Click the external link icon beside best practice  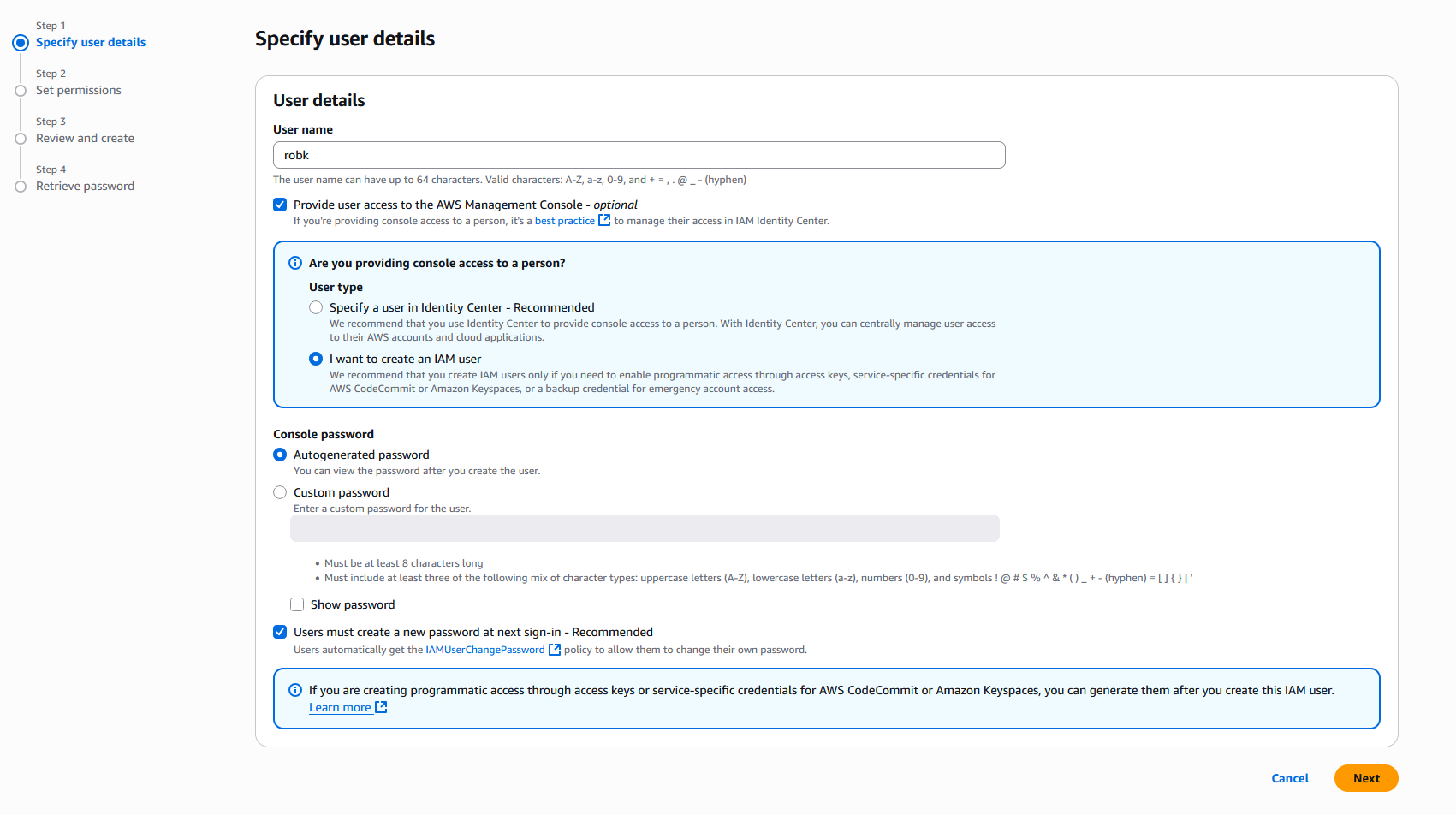coord(604,220)
